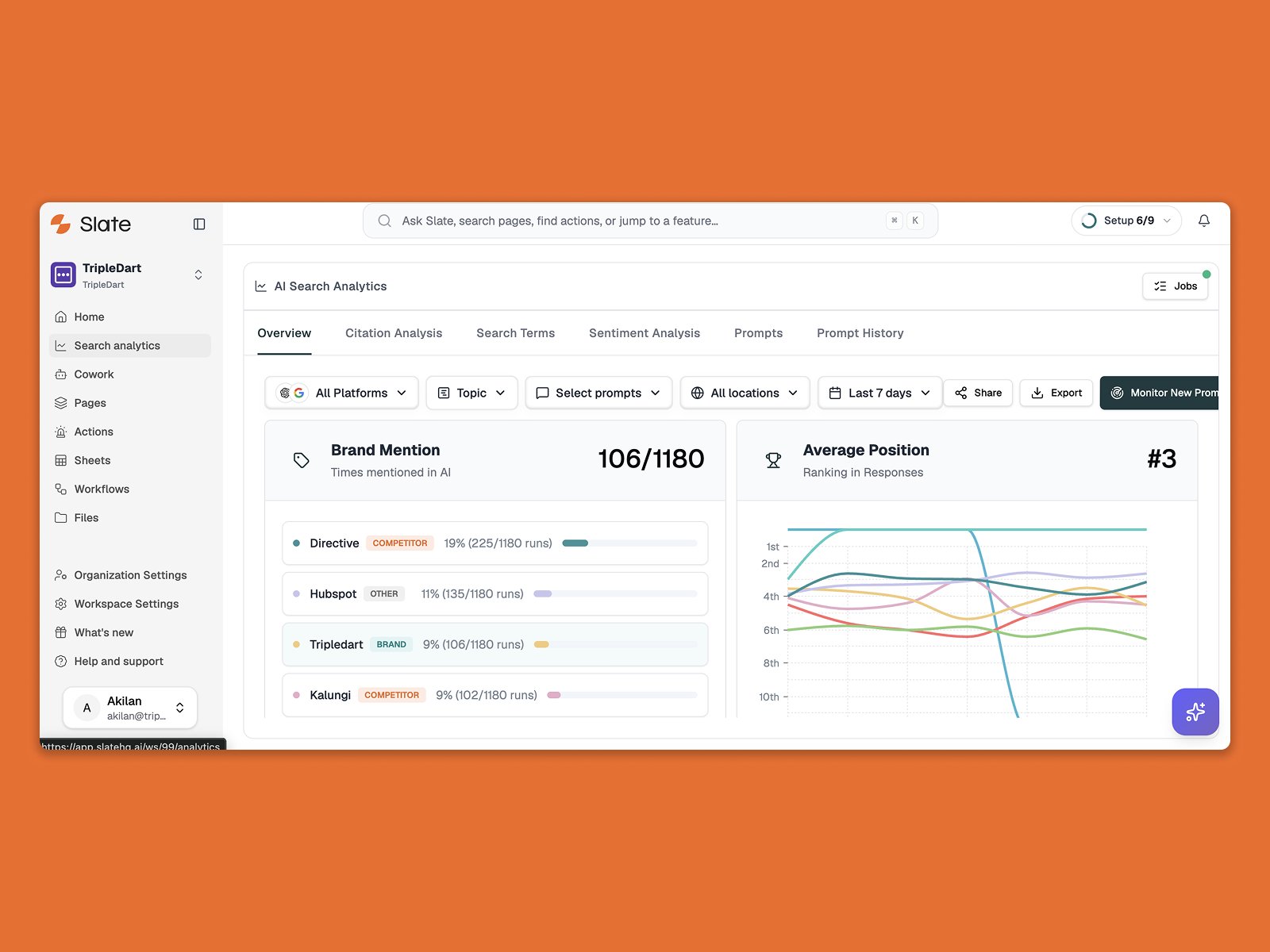Click the "Ranking in Responses" subtitle

tap(863, 473)
